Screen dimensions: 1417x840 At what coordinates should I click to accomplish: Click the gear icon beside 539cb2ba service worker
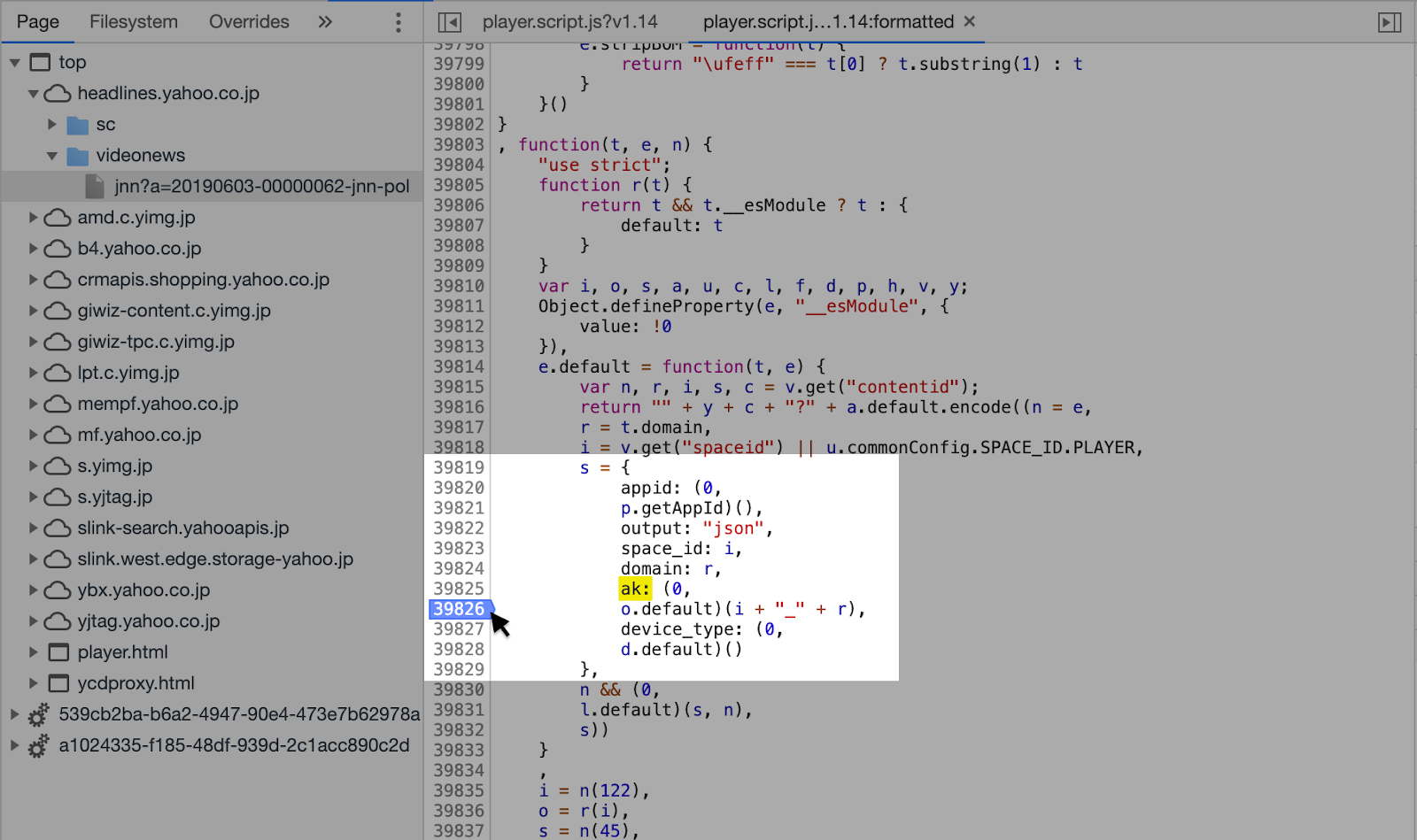(x=37, y=714)
